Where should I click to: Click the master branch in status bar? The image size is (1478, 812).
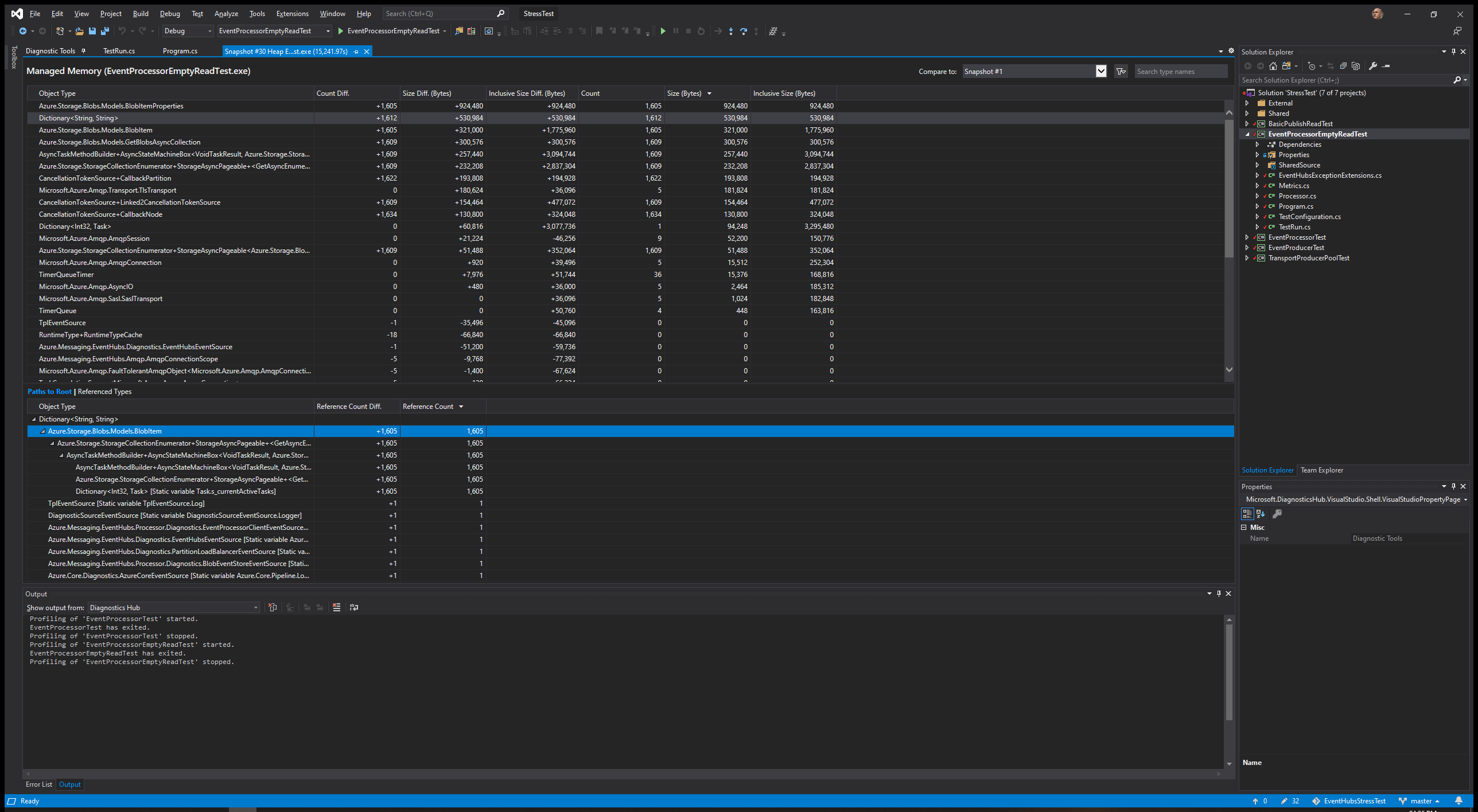point(1420,801)
